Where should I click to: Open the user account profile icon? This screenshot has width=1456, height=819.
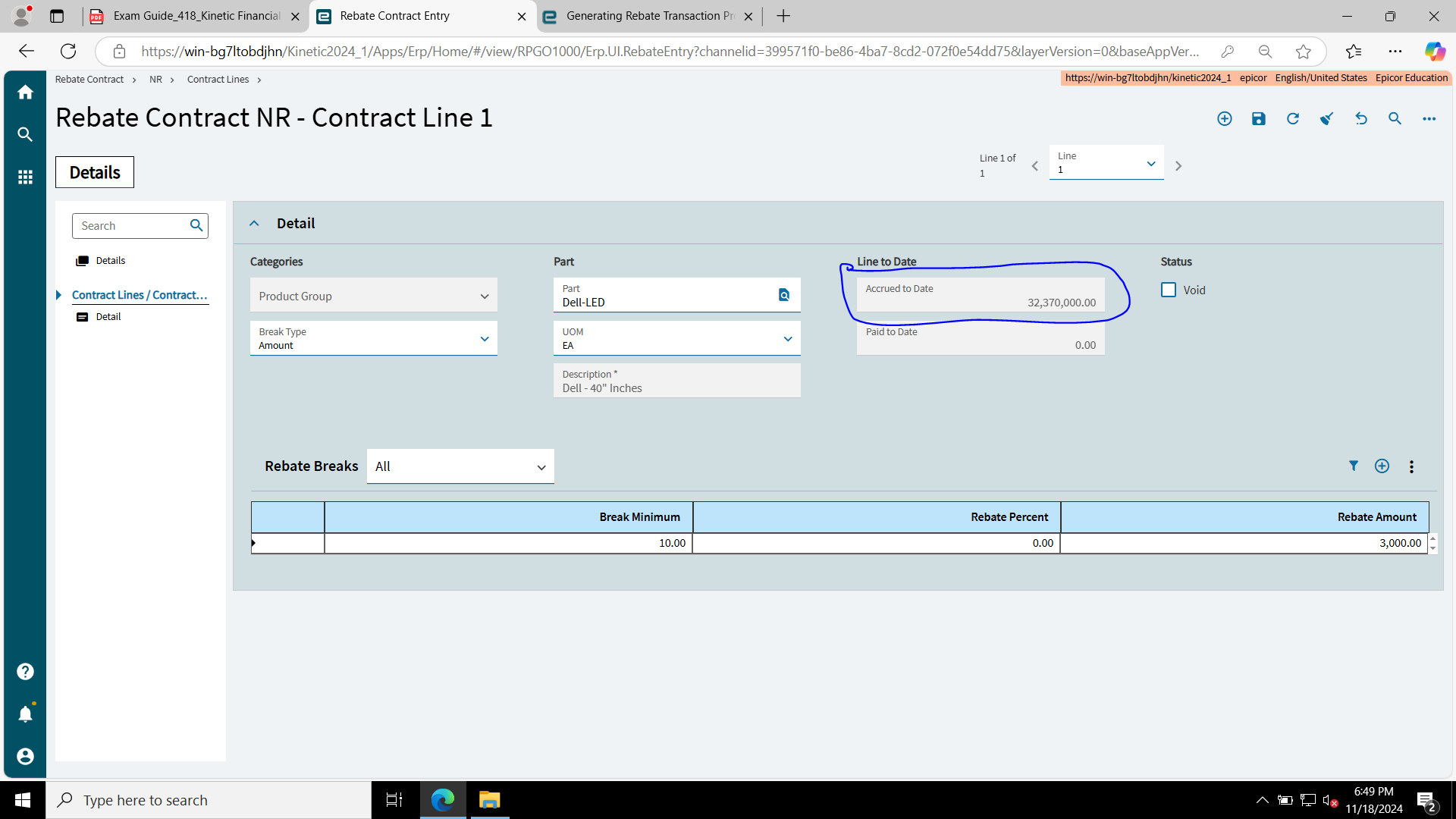coord(25,756)
